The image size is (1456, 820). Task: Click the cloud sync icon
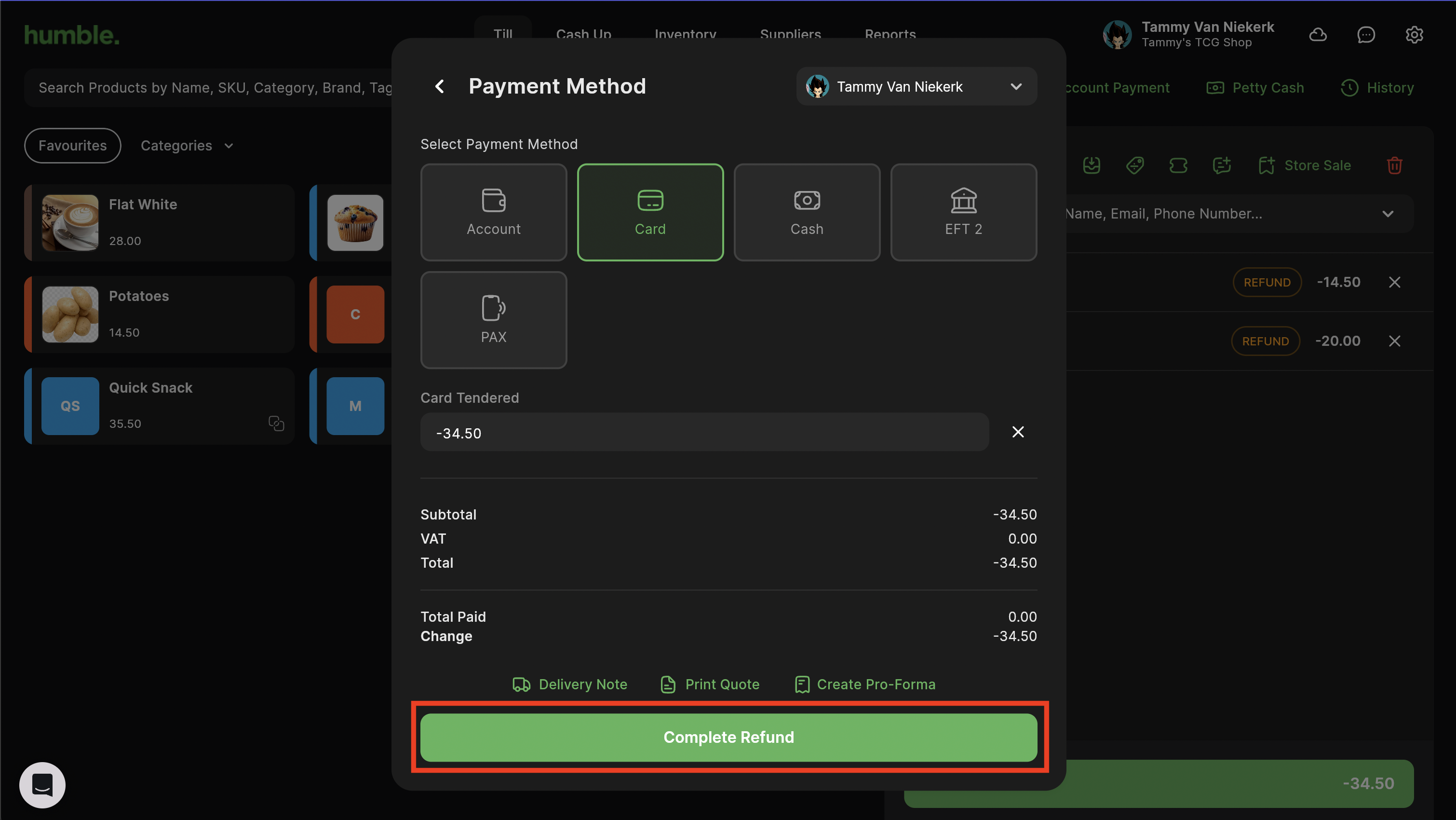(1318, 35)
